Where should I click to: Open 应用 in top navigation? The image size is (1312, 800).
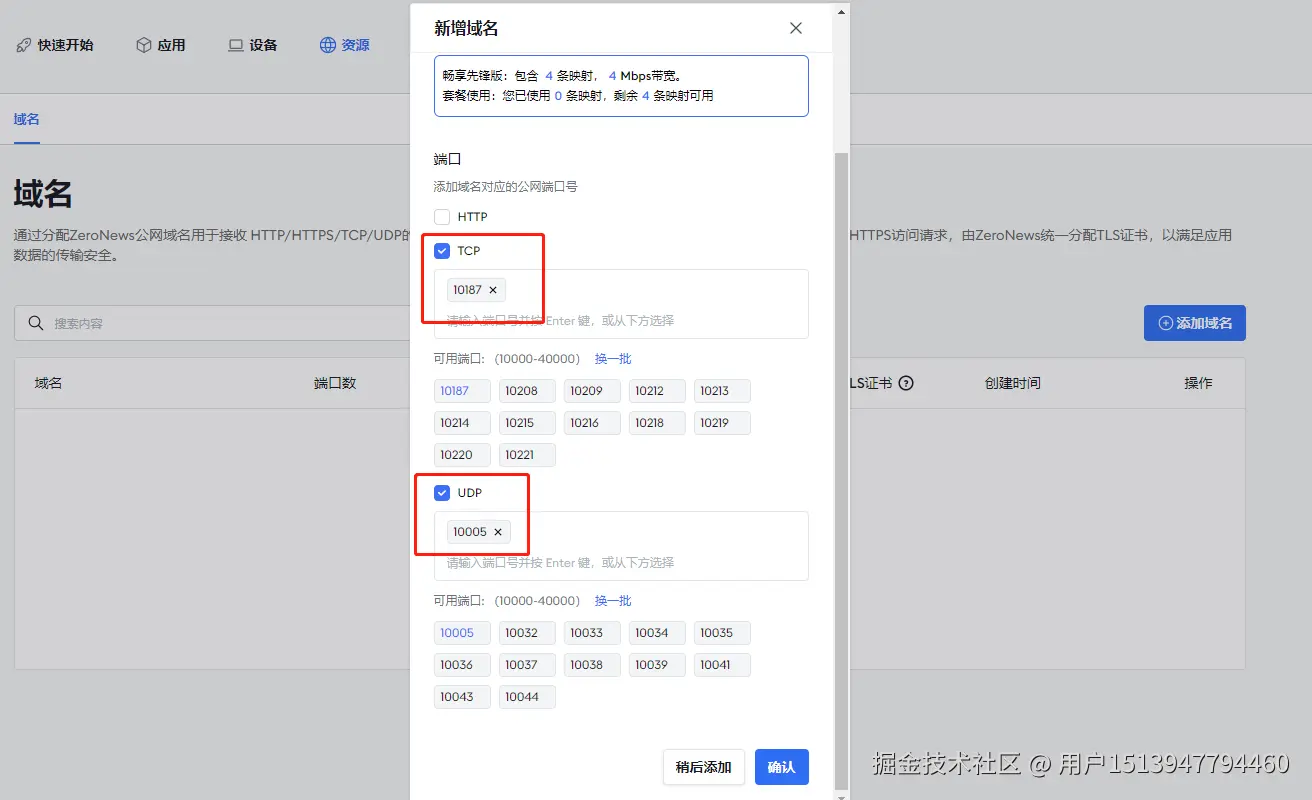[x=161, y=45]
